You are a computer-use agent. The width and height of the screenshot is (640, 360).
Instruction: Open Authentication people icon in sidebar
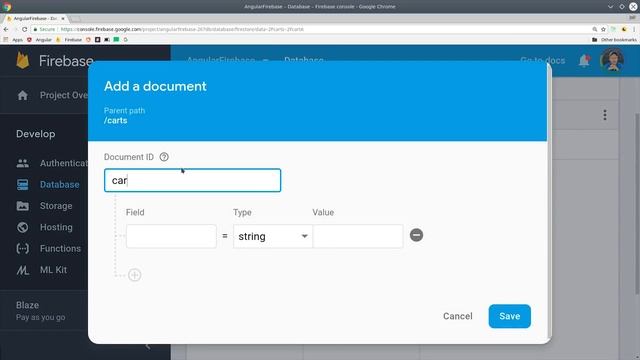click(x=22, y=163)
